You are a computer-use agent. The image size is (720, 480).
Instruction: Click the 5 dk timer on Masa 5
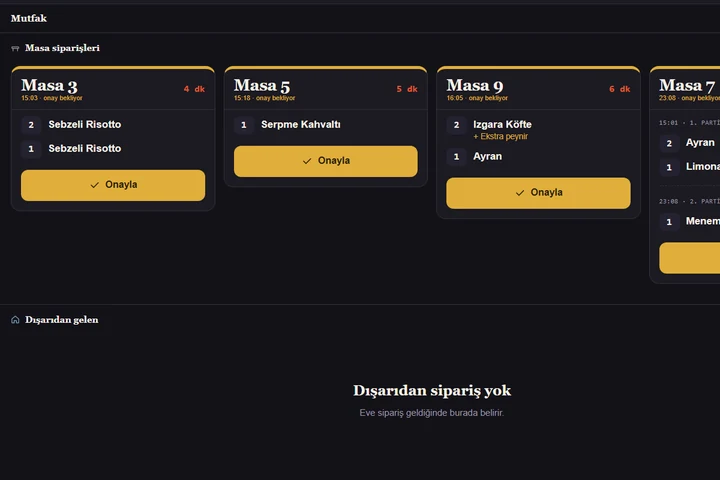coord(407,89)
